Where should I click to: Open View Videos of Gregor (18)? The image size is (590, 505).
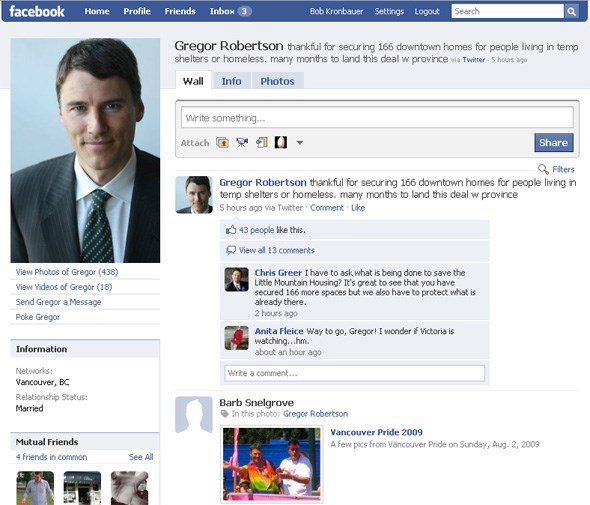pos(64,287)
